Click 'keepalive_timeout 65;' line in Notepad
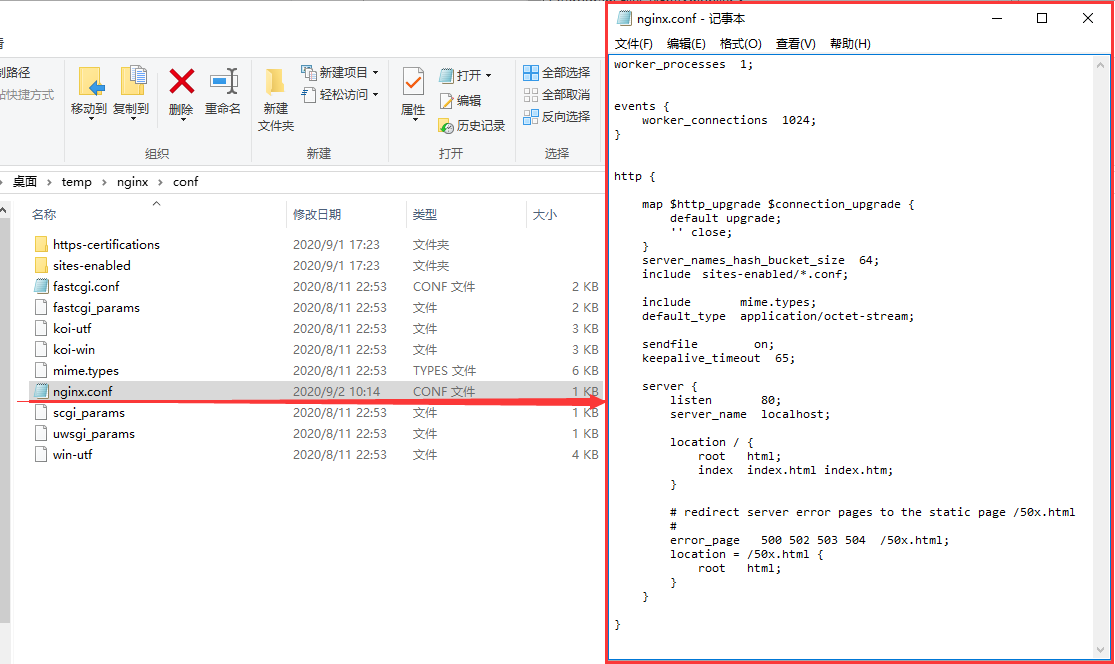The height and width of the screenshot is (664, 1115). 718,358
